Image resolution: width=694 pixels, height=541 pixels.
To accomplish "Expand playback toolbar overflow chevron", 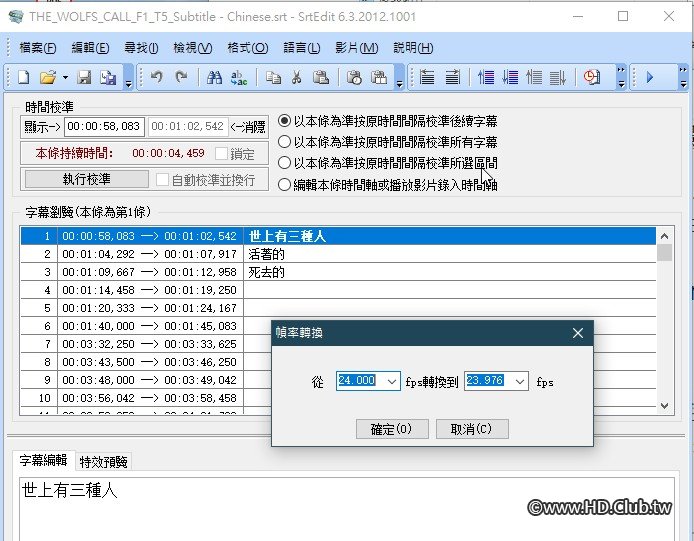I will 683,77.
